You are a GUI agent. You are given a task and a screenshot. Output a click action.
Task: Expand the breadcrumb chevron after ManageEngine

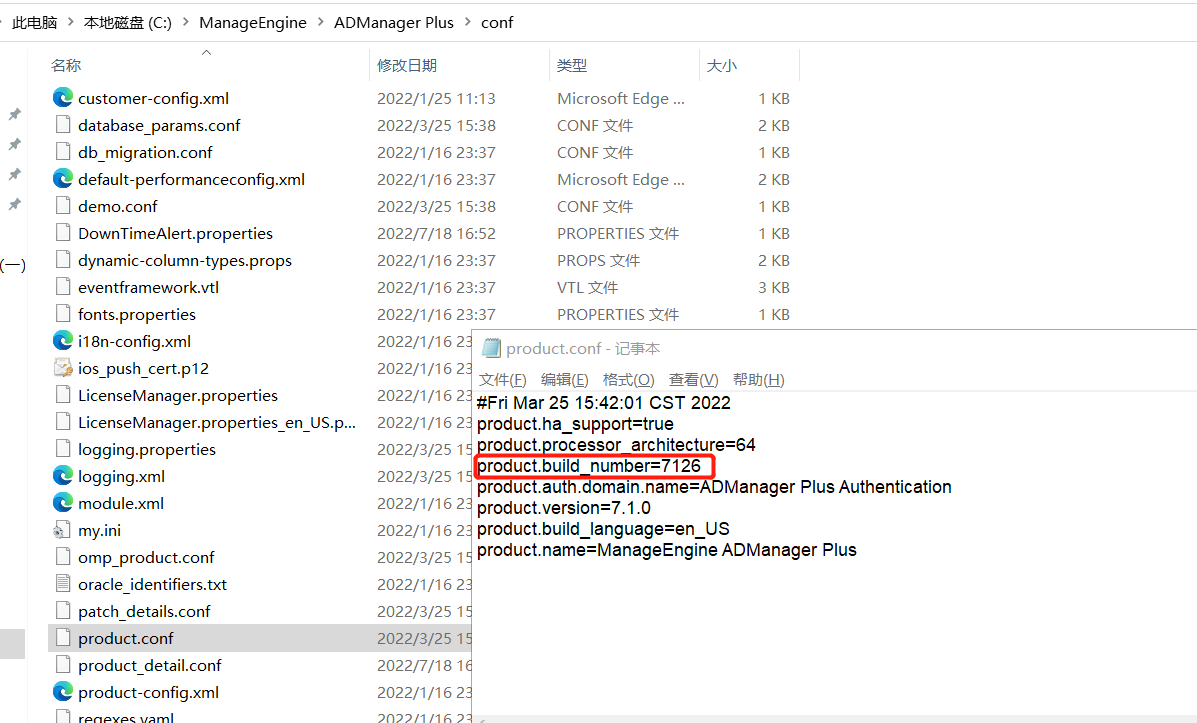tap(320, 22)
